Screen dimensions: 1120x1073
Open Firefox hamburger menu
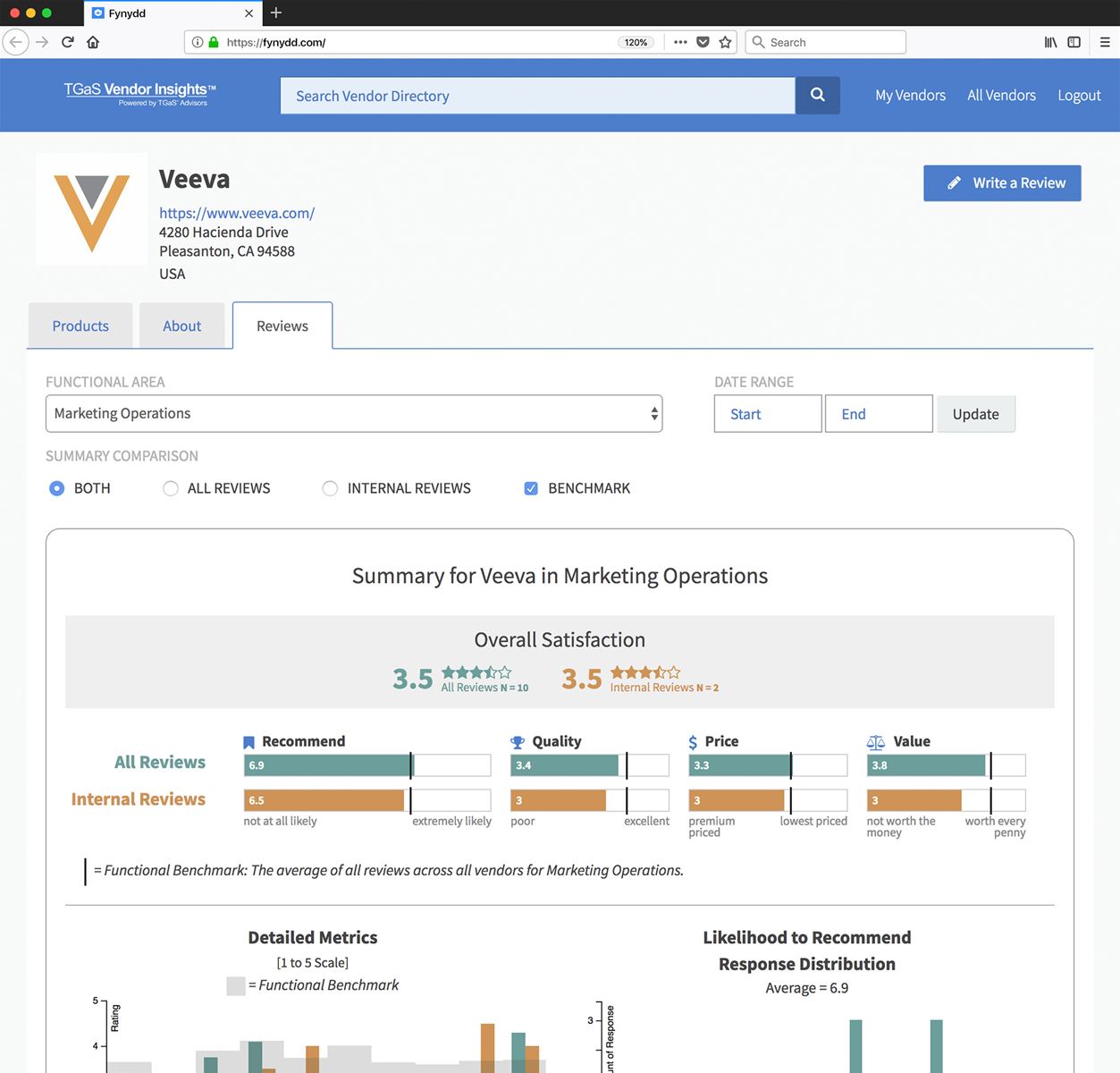click(1105, 42)
